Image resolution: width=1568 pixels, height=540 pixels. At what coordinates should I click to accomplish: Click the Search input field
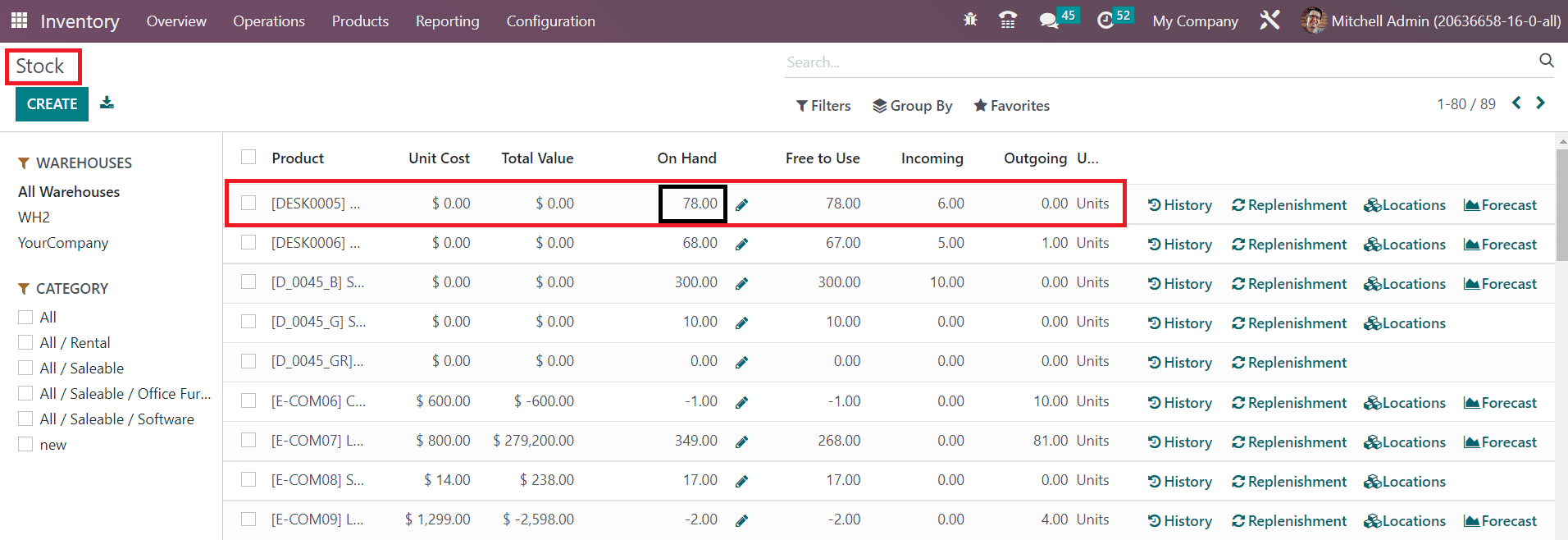tap(1156, 62)
